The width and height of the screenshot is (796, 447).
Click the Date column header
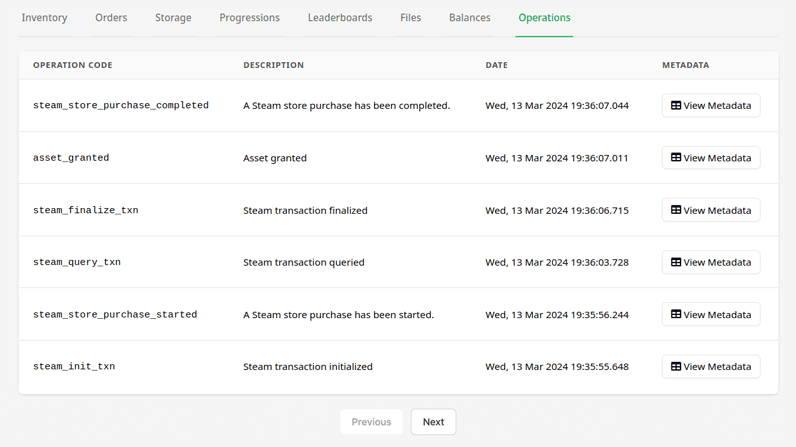click(x=496, y=65)
